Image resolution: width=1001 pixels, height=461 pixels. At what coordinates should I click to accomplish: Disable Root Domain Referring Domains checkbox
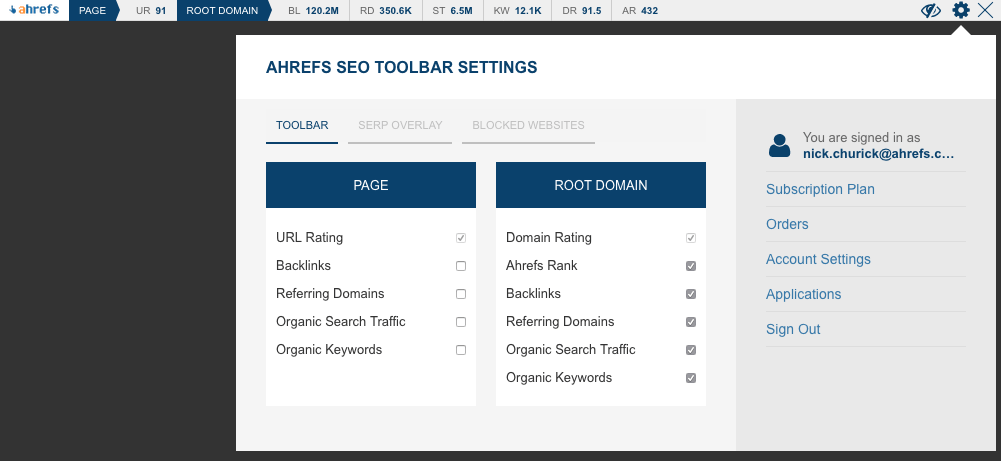click(691, 322)
